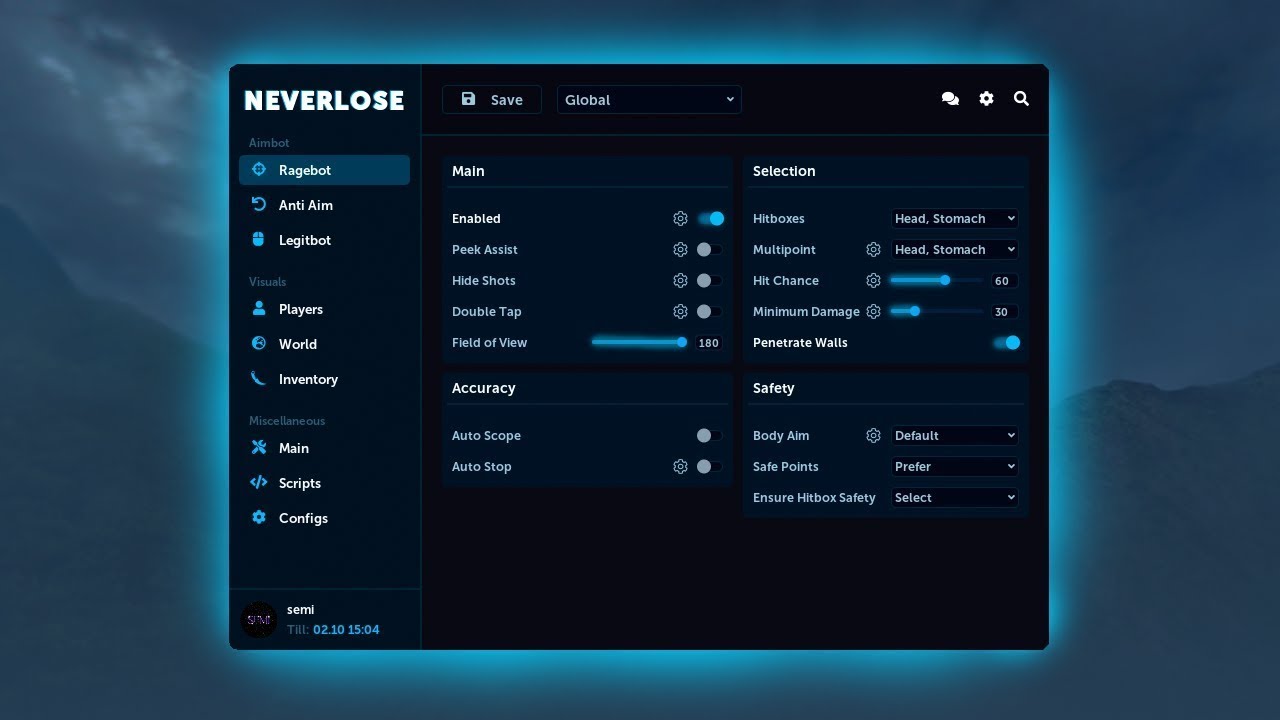The image size is (1280, 720).
Task: Disable the Penetrate Walls toggle
Action: click(1006, 342)
